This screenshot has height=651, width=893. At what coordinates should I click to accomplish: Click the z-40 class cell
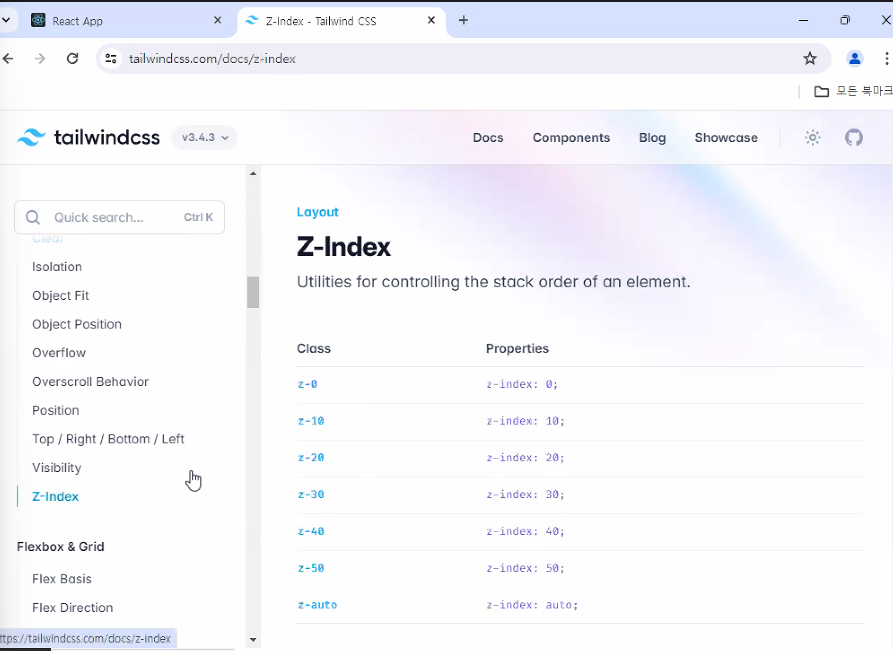click(311, 531)
